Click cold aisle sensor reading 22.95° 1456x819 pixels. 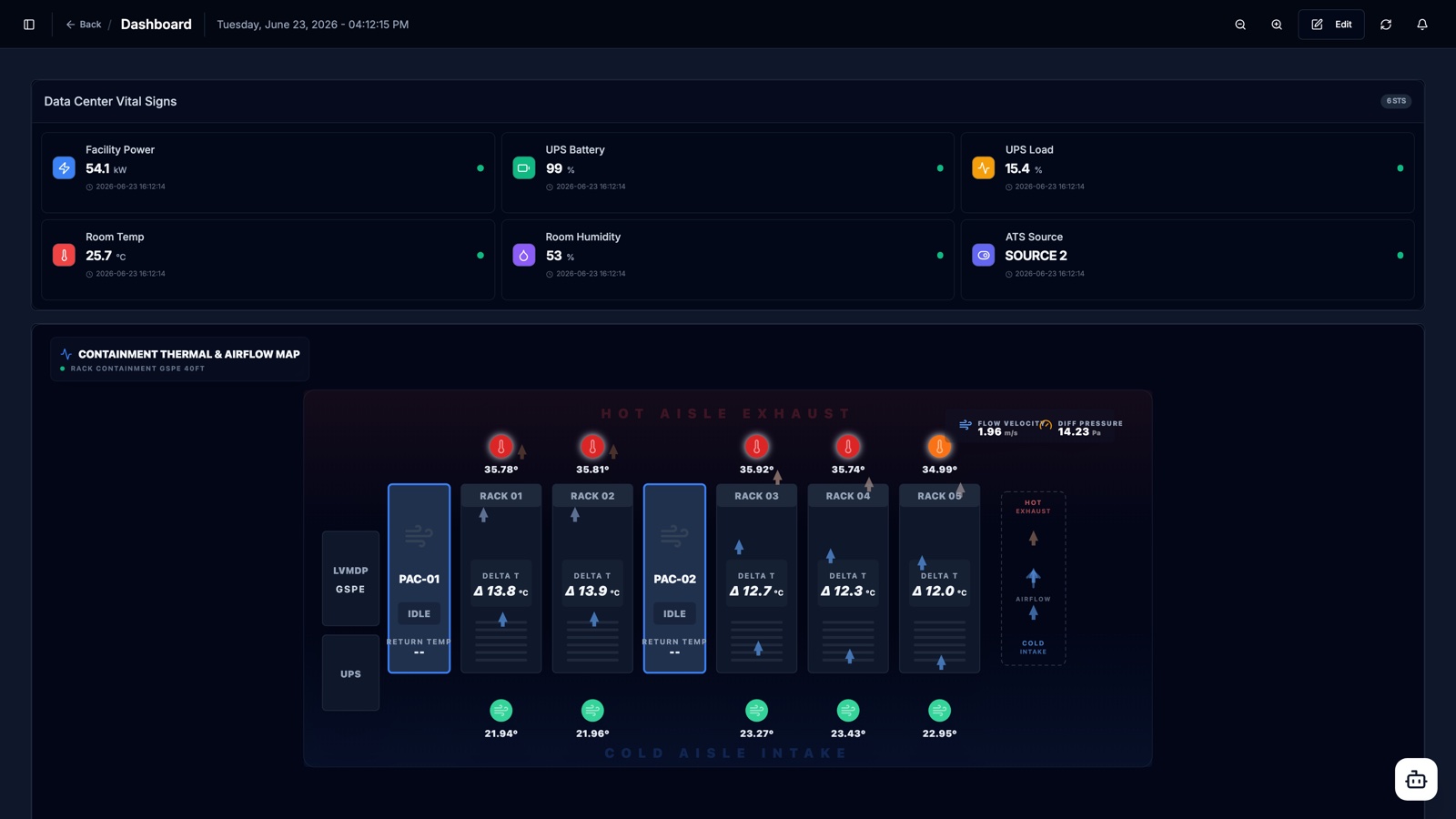coord(939,733)
